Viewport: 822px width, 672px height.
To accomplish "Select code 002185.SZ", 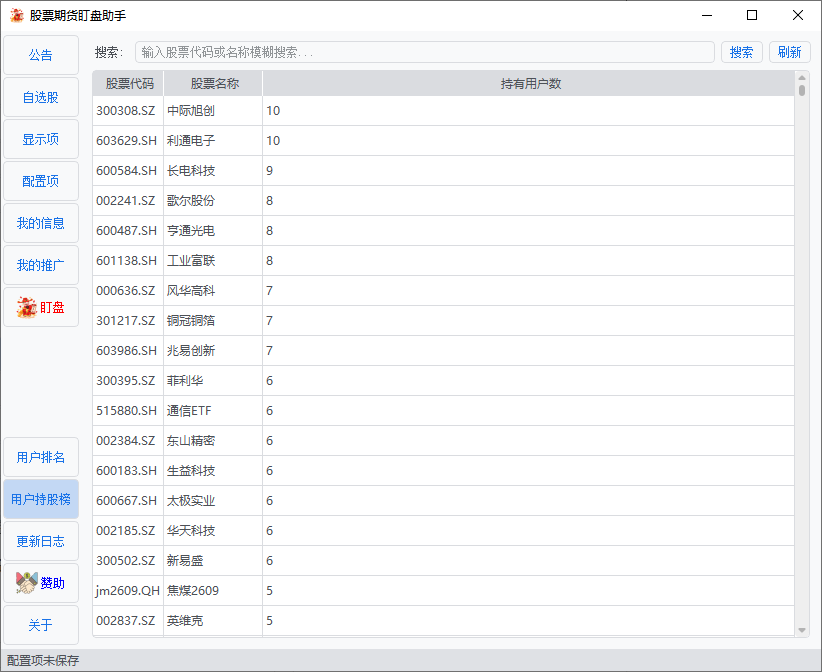I will tap(126, 530).
